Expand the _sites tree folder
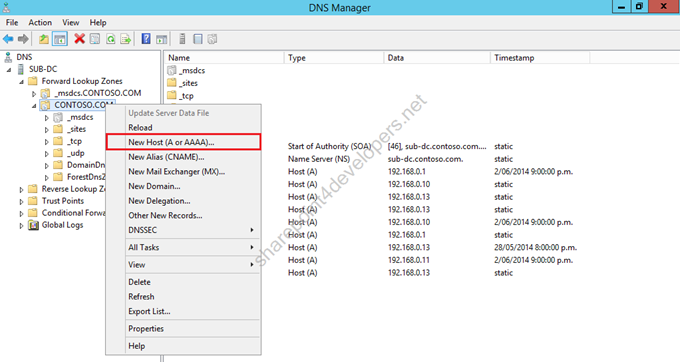This screenshot has height=362, width=680. 46,129
